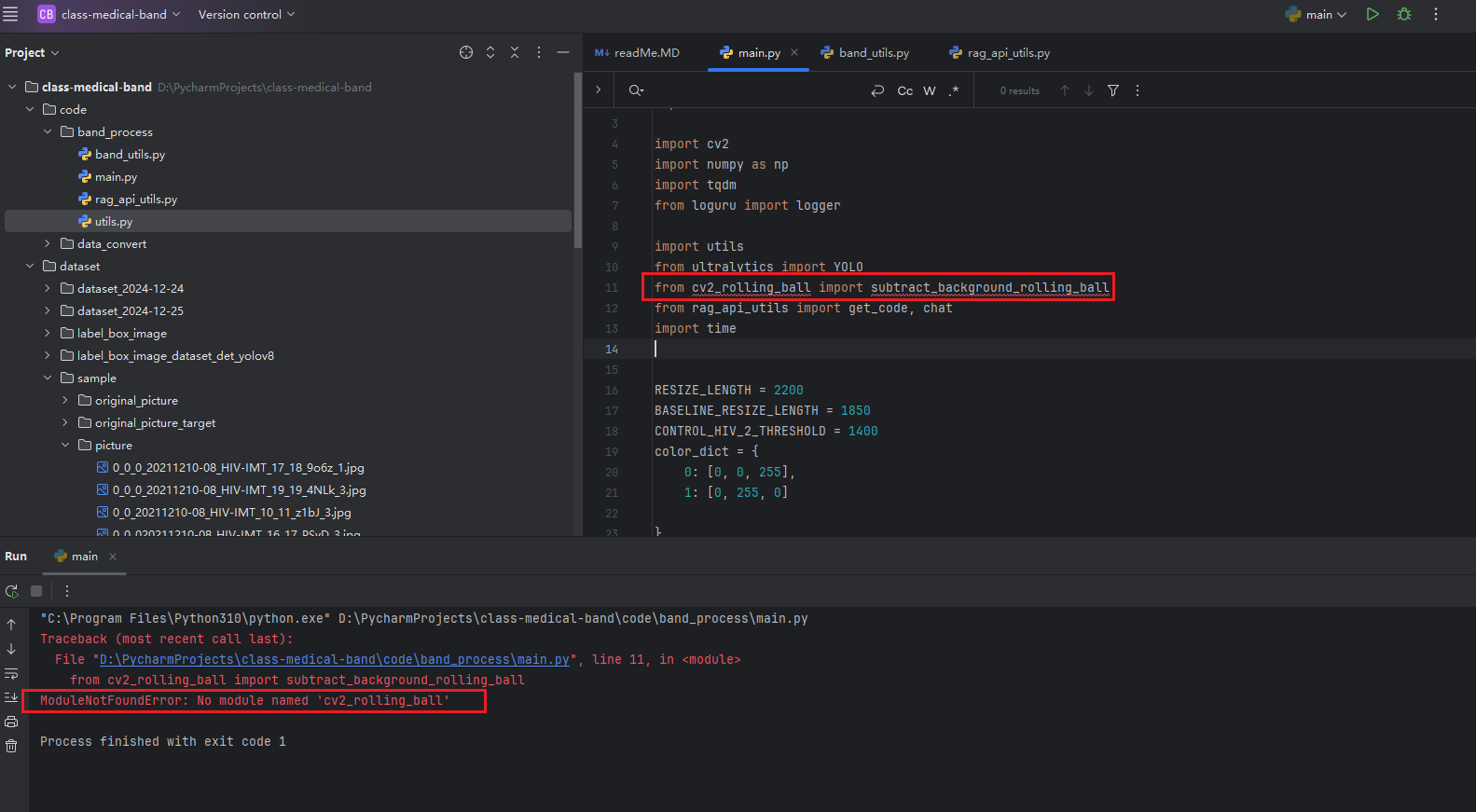Open main.py link in the traceback
Screen dimensions: 1476x812
pyautogui.click(x=334, y=659)
